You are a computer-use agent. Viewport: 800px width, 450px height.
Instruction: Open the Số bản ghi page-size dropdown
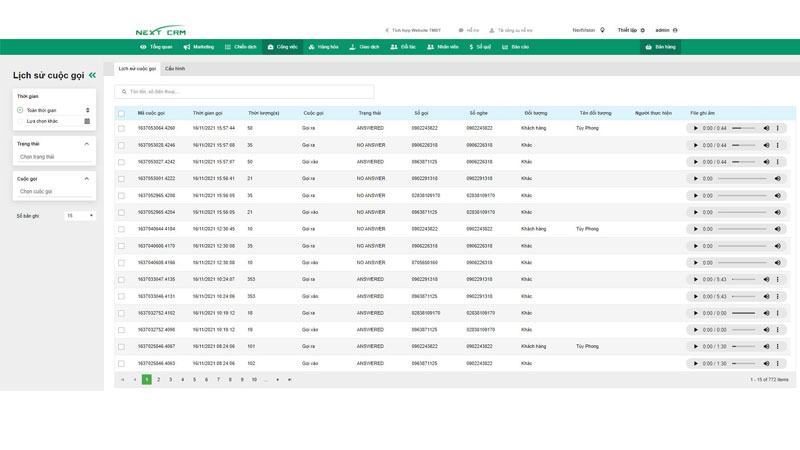pos(79,215)
